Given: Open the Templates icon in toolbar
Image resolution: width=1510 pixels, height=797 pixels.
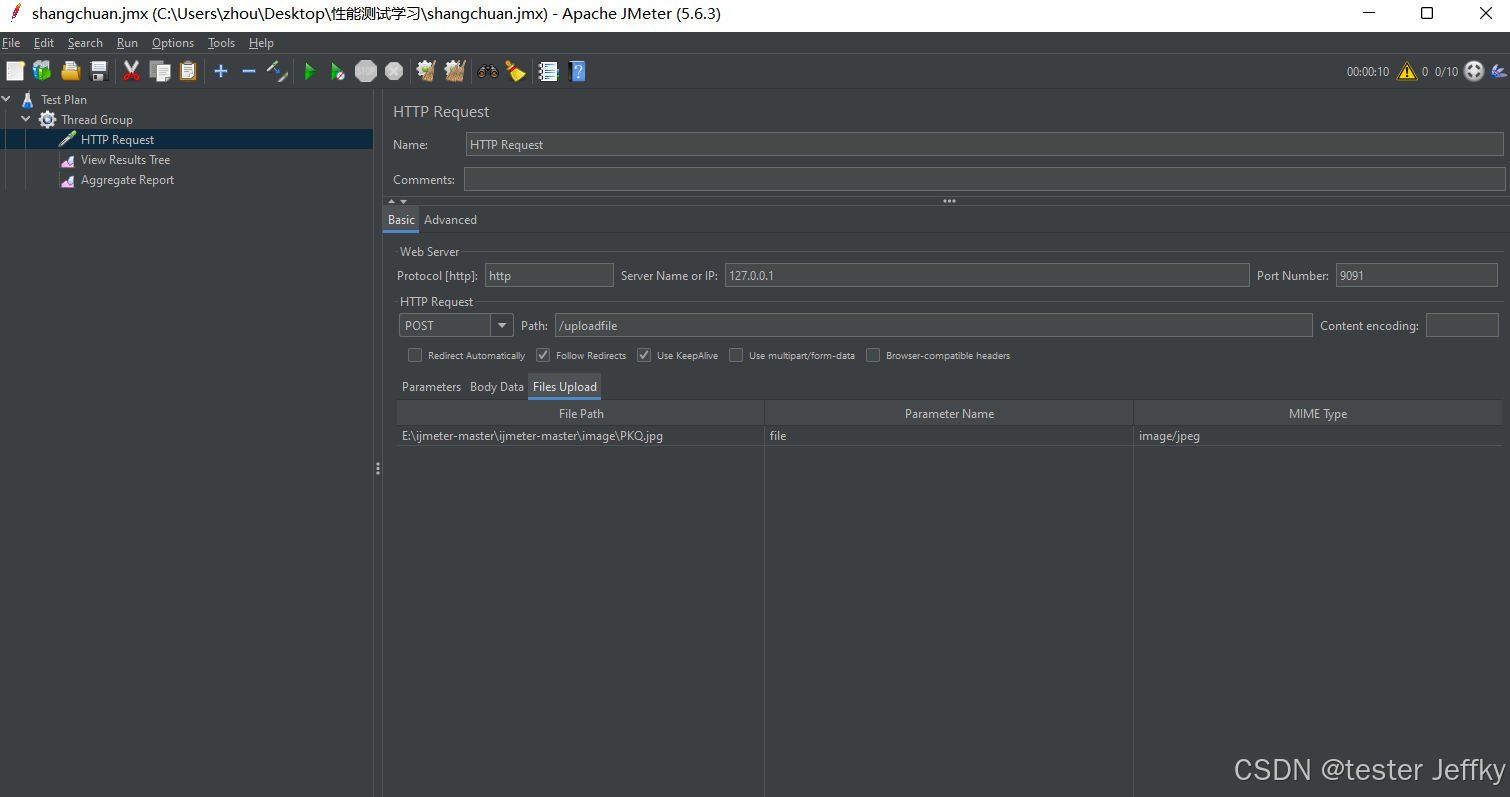Looking at the screenshot, I should tap(42, 71).
